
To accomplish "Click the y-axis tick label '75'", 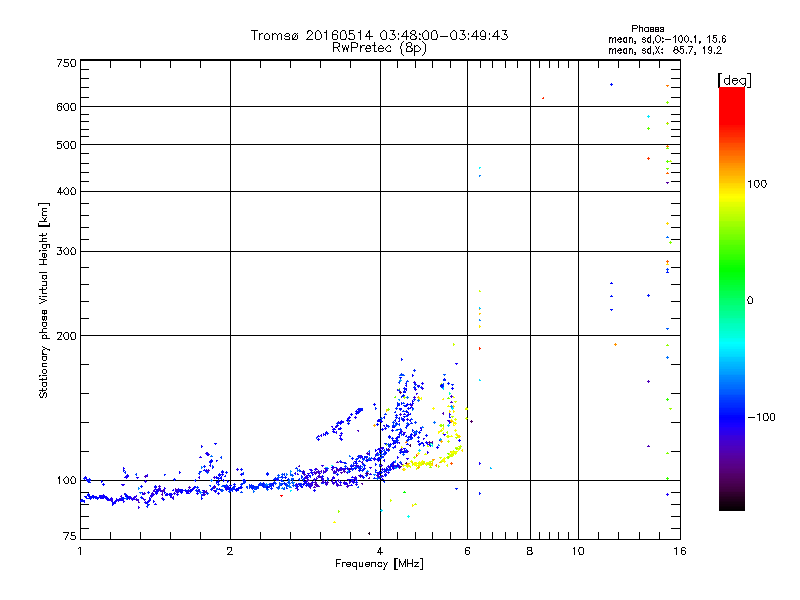I will tap(70, 536).
